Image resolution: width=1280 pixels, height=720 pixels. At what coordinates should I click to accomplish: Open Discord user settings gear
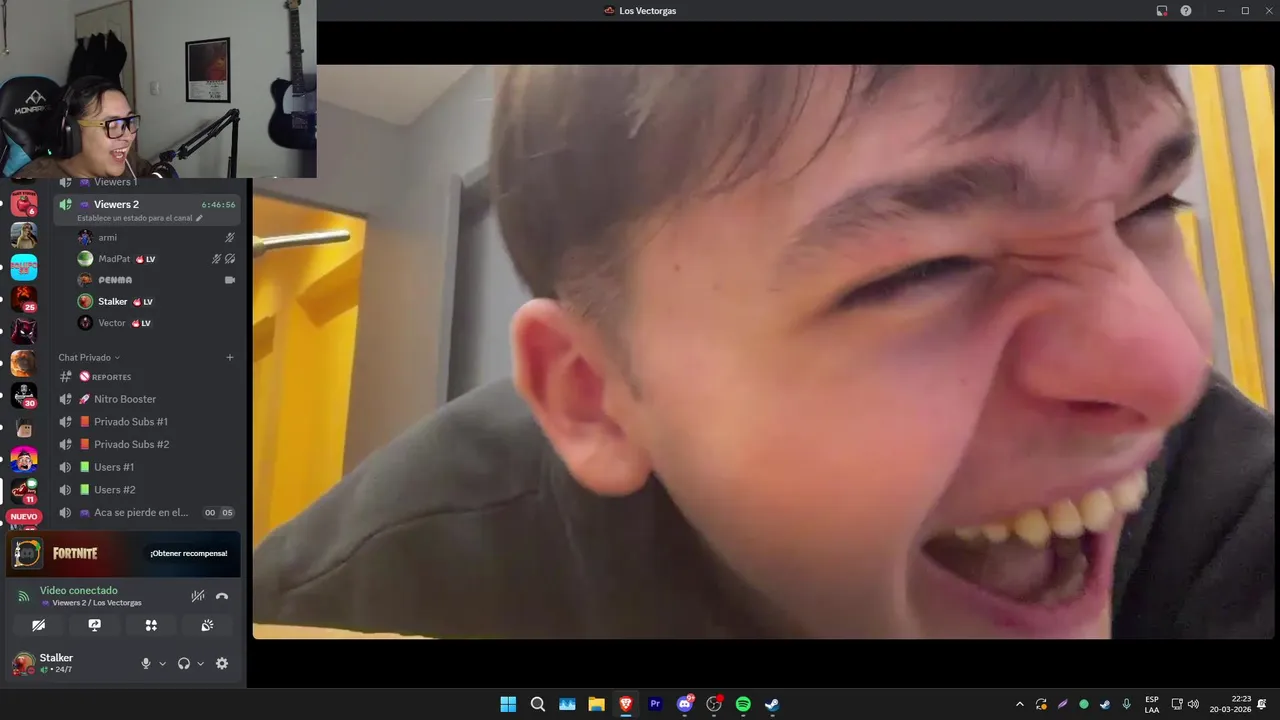pos(222,663)
